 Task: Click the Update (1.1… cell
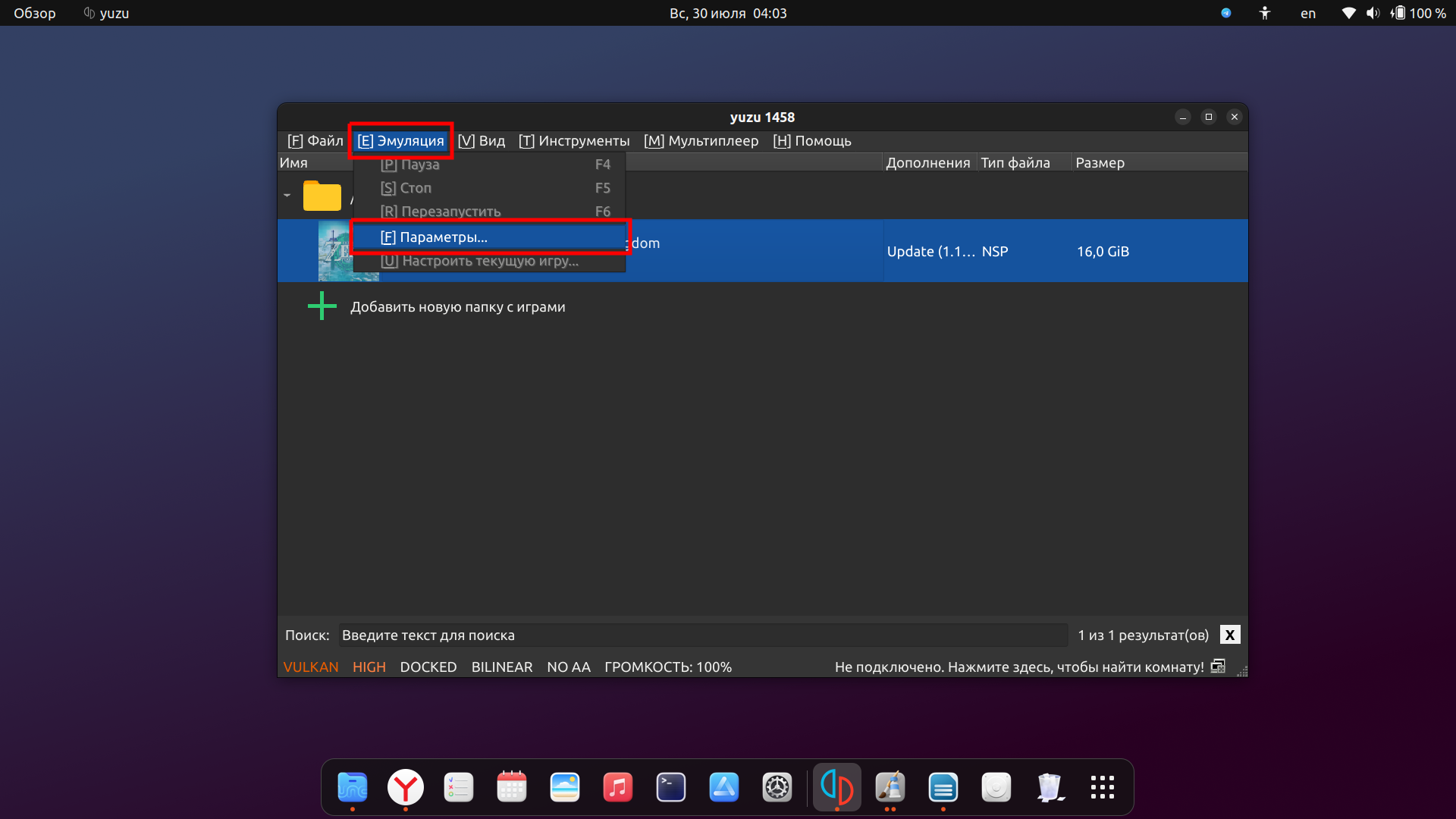click(930, 252)
